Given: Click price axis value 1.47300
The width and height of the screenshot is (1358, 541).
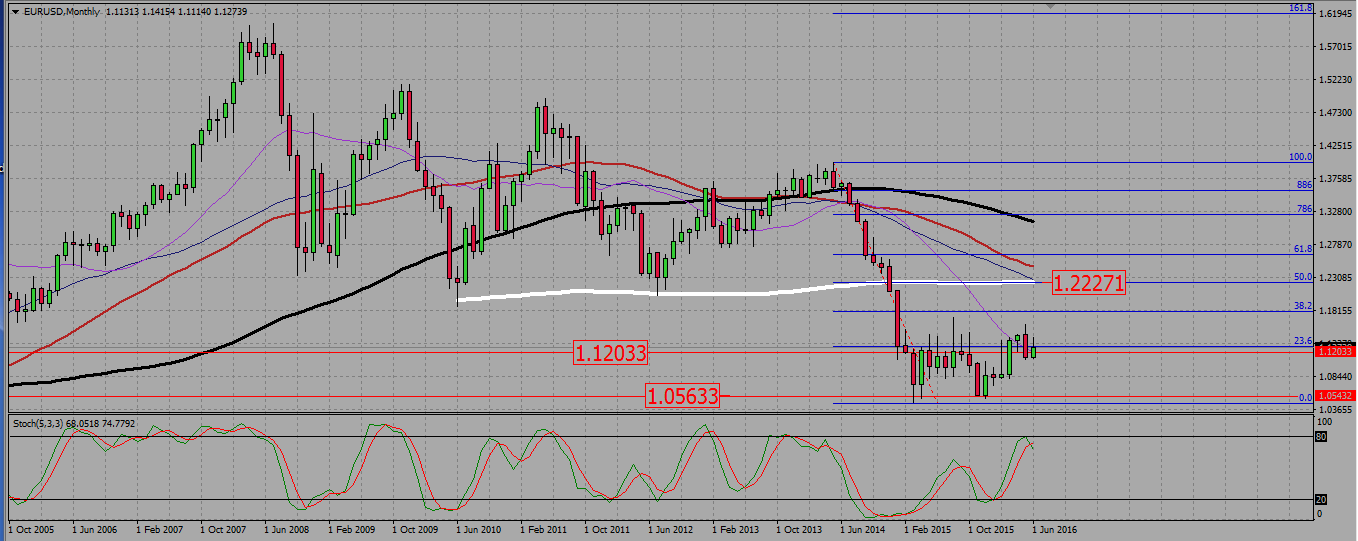Looking at the screenshot, I should pyautogui.click(x=1337, y=113).
